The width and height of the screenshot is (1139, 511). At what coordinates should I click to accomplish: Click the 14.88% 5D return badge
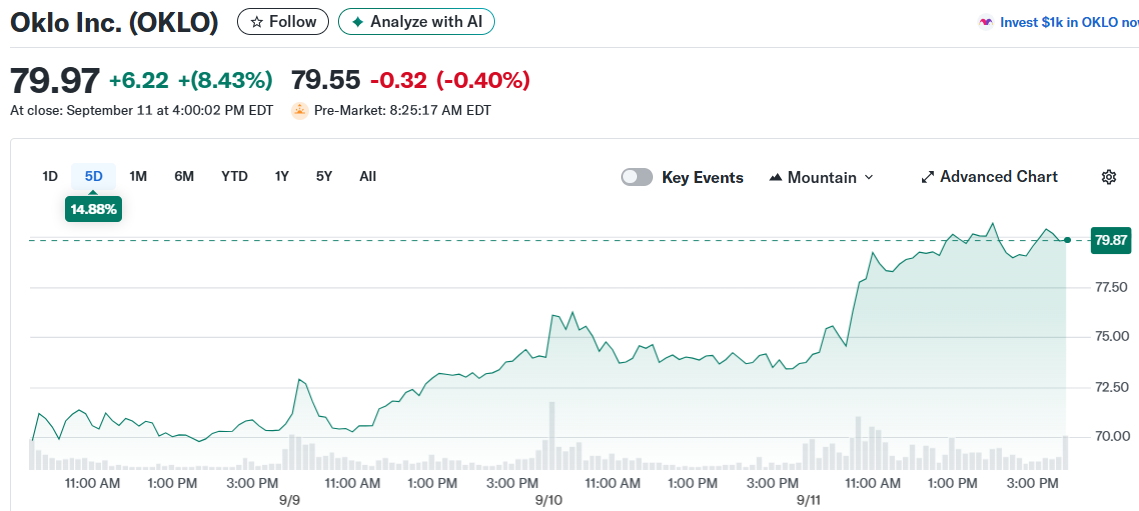click(93, 210)
